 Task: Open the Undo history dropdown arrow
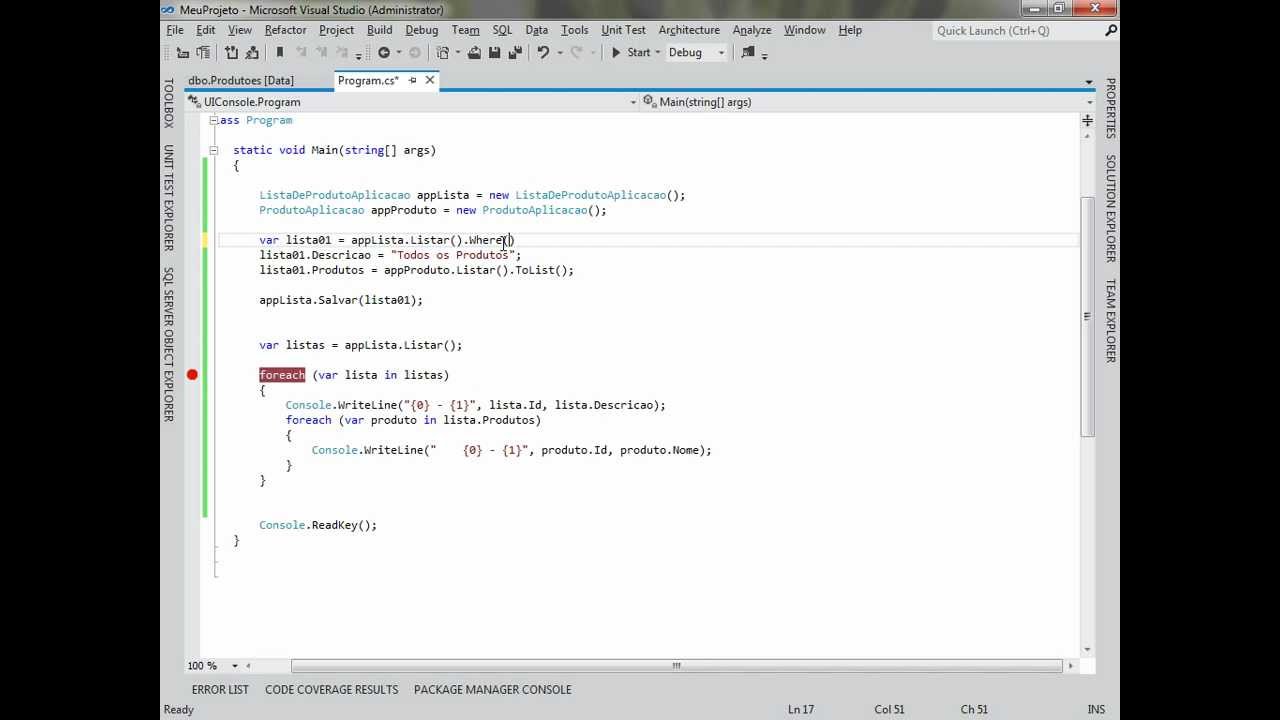click(x=559, y=52)
